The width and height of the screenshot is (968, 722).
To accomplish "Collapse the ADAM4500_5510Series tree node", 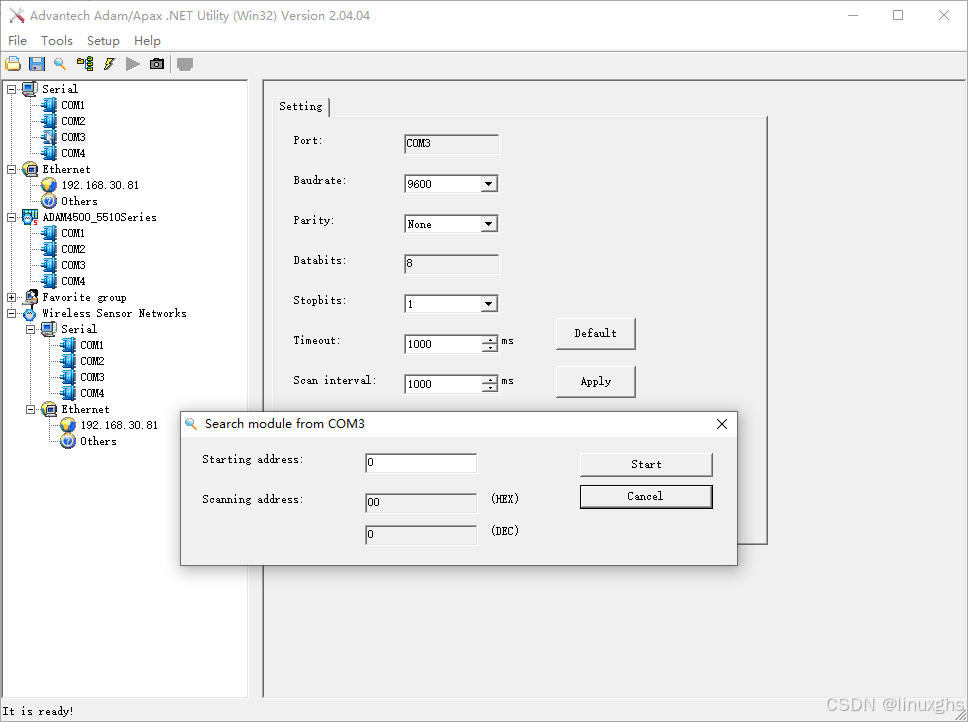I will (11, 218).
